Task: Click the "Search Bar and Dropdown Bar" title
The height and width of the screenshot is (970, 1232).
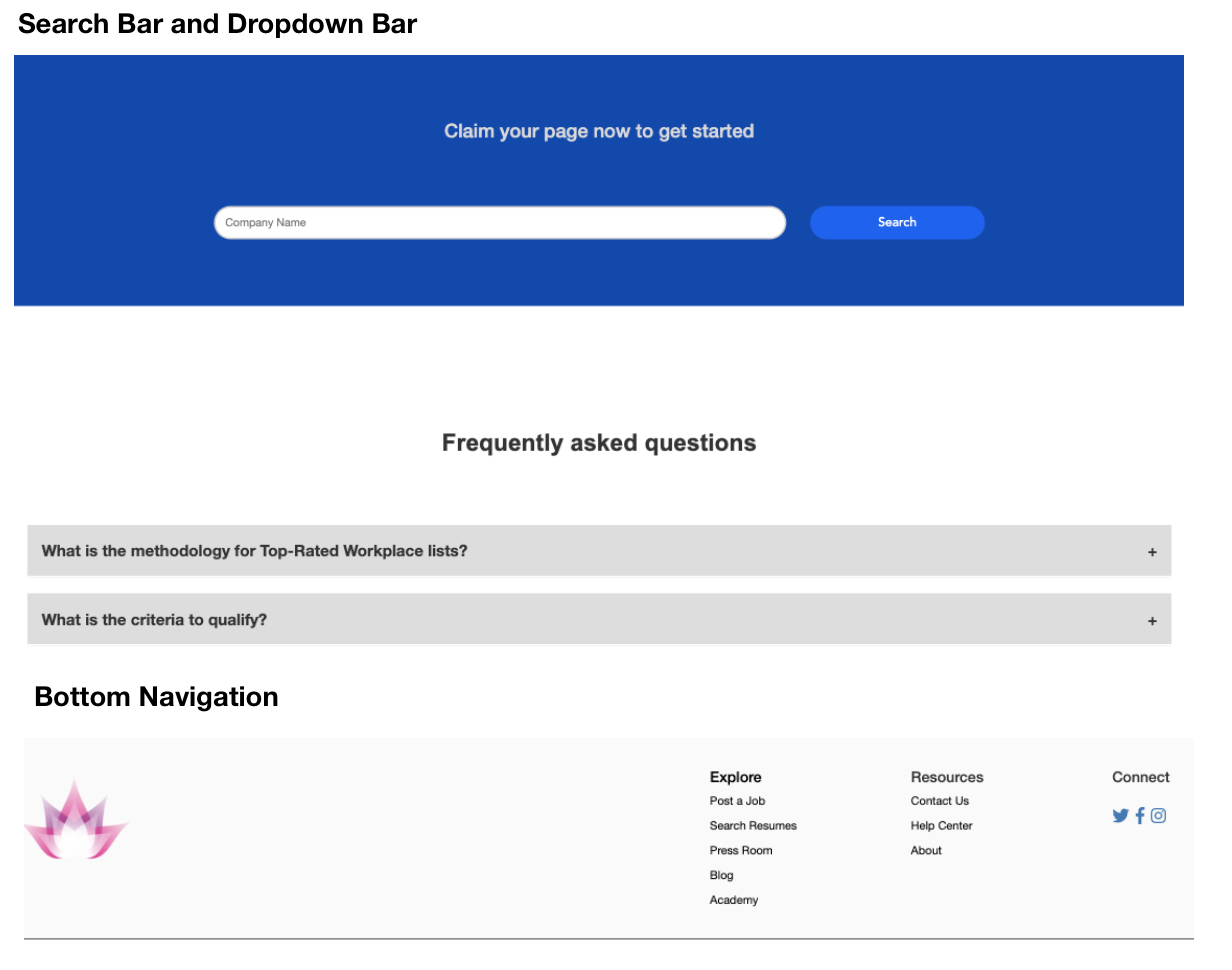Action: point(217,24)
